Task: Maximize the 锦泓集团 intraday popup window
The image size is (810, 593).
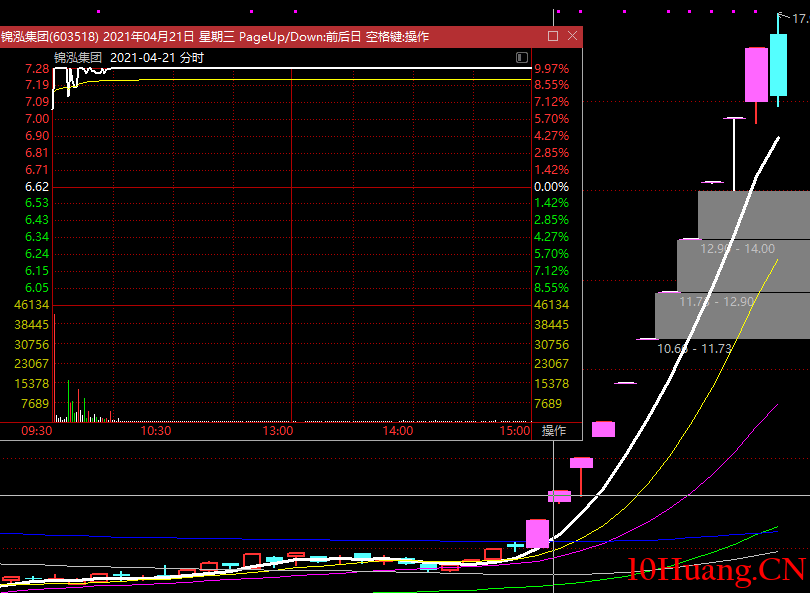Action: tap(553, 36)
